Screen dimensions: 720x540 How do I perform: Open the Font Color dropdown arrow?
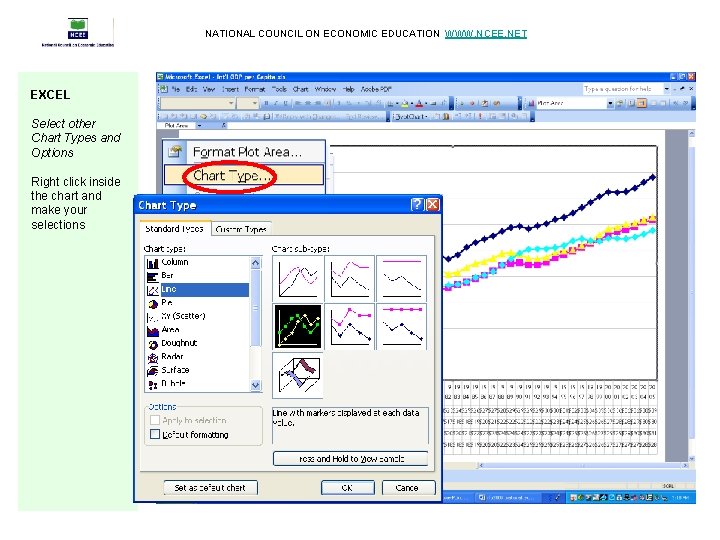point(427,104)
